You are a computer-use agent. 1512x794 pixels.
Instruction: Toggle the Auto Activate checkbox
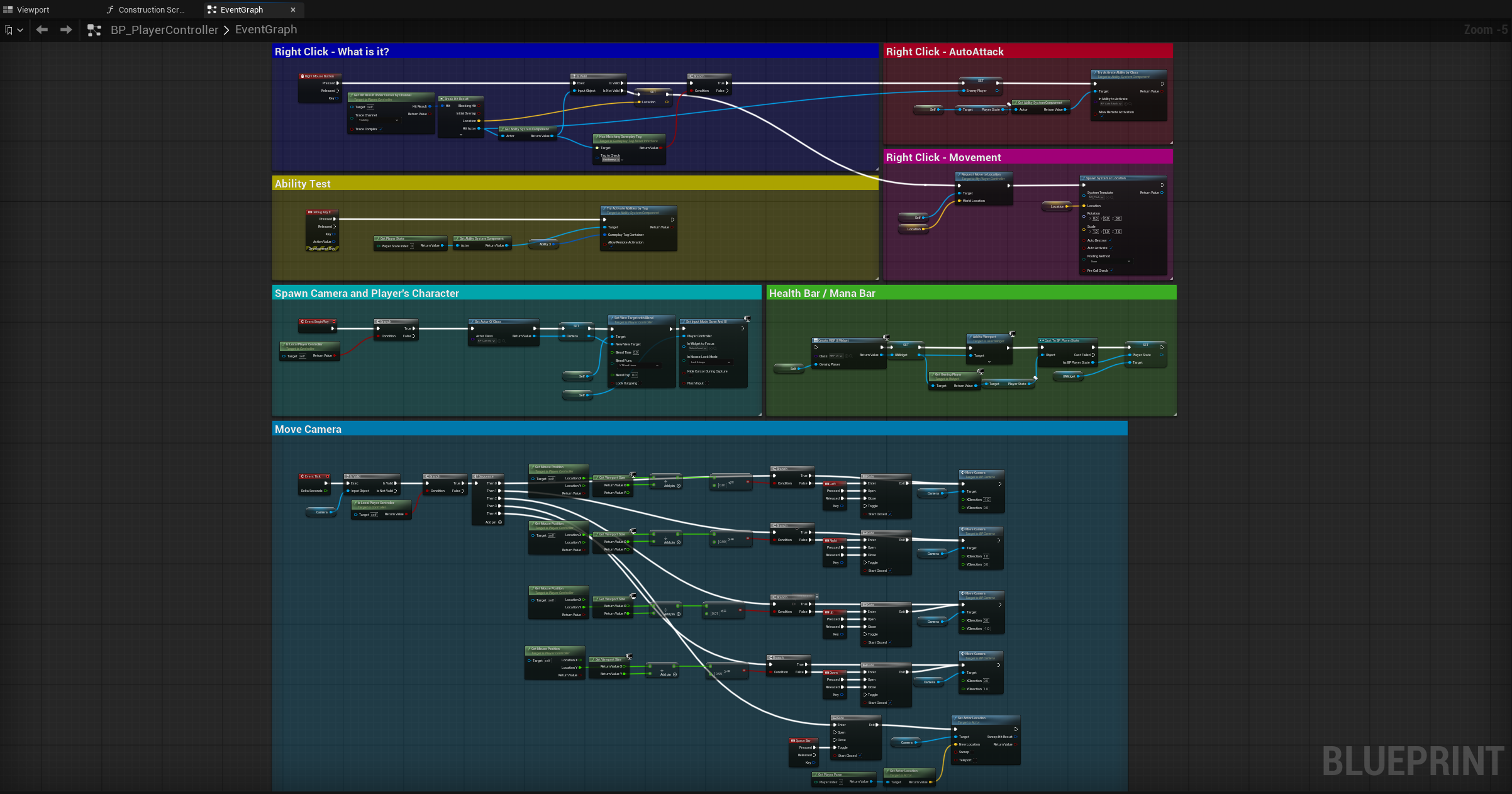coord(1111,248)
